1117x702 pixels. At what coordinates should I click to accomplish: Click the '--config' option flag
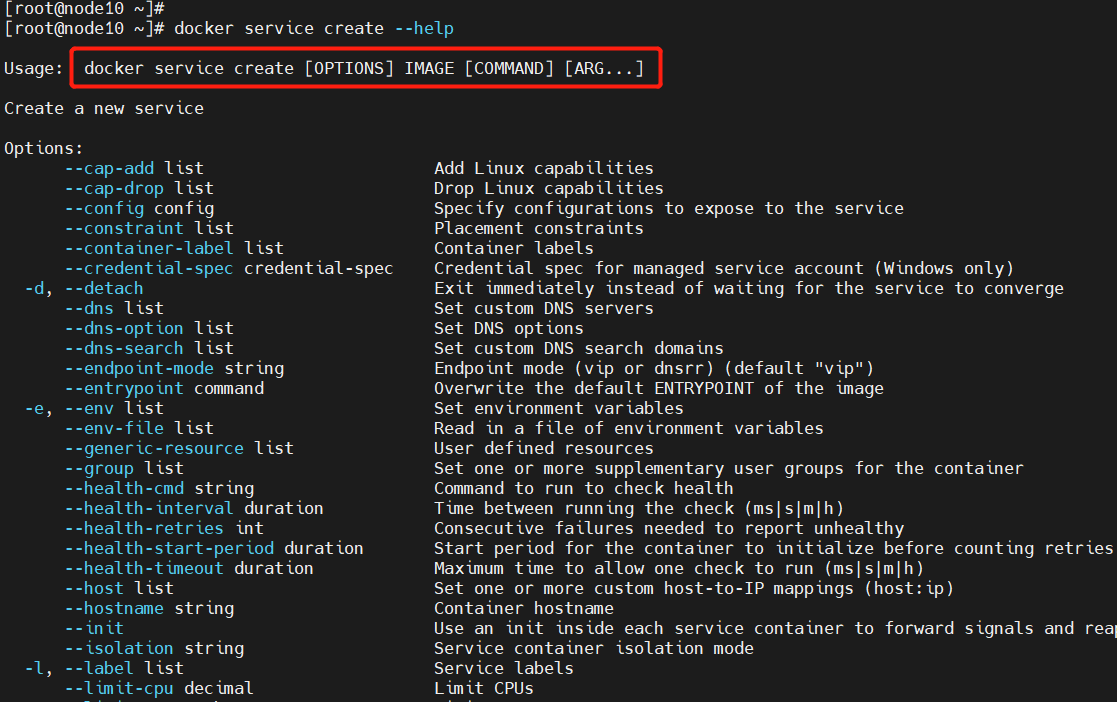click(104, 208)
